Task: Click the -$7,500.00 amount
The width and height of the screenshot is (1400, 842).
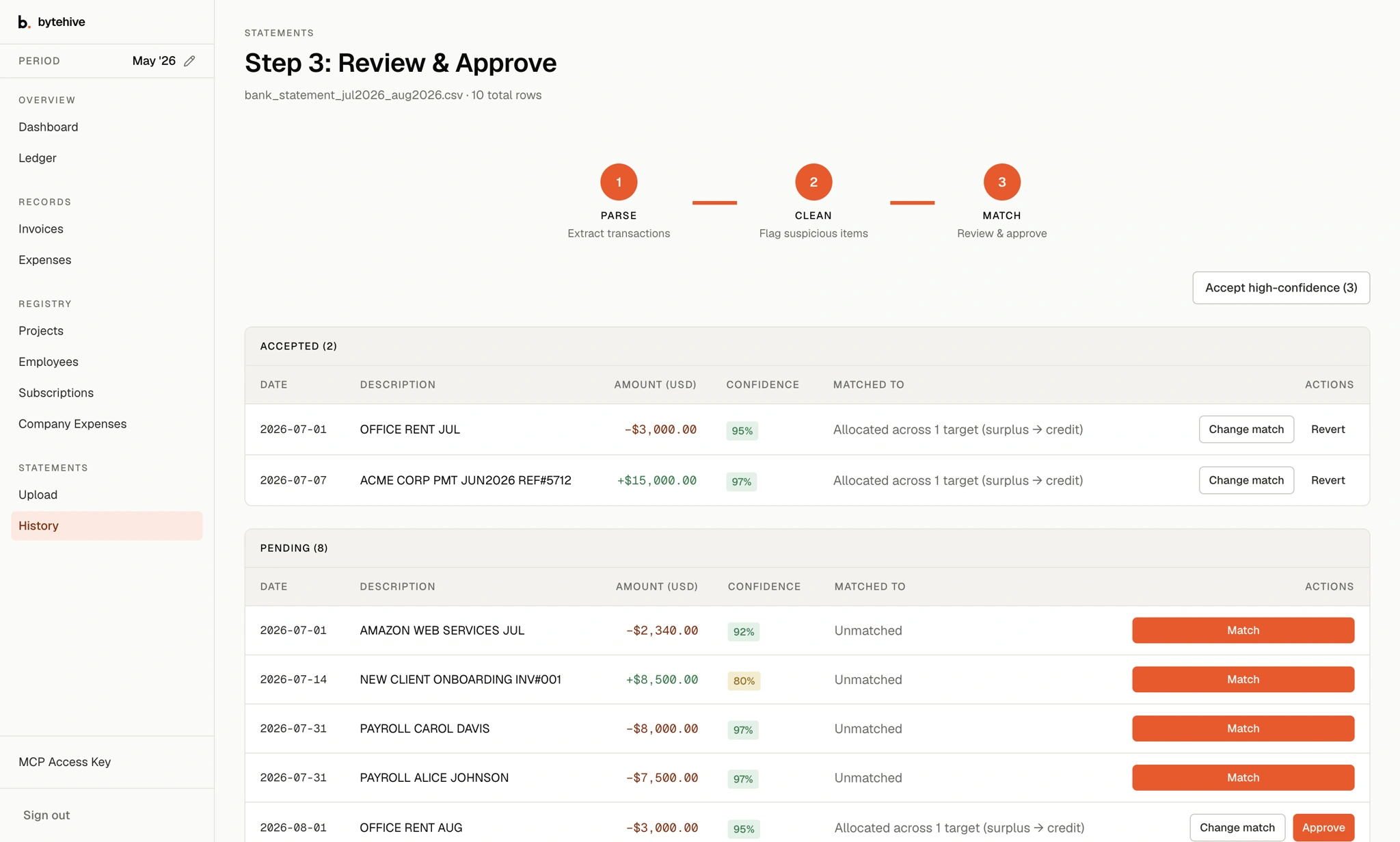Action: 662,778
